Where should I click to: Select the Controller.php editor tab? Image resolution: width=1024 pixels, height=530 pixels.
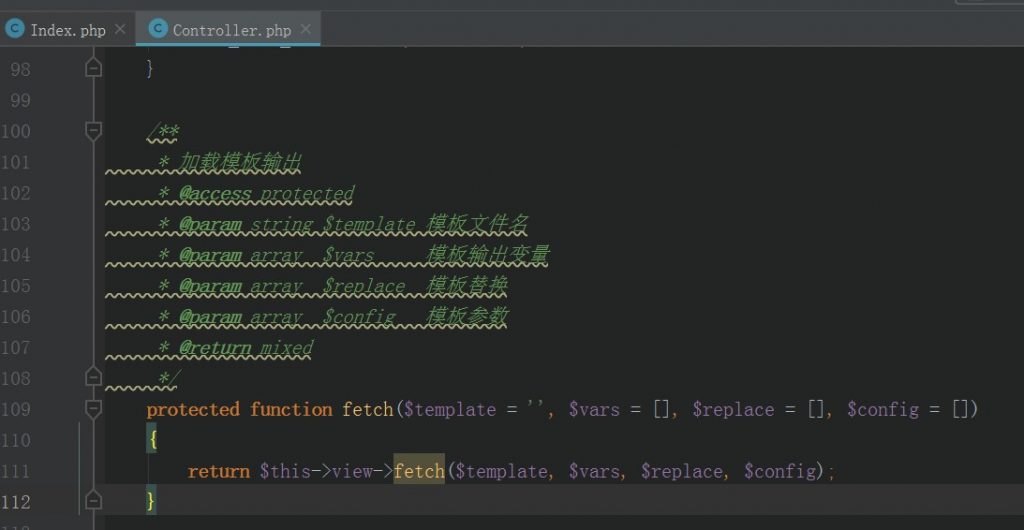pyautogui.click(x=231, y=30)
